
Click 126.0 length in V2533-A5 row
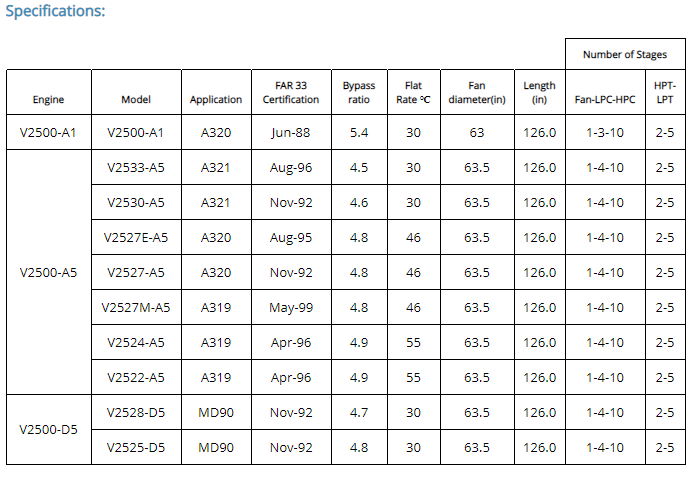pyautogui.click(x=540, y=168)
